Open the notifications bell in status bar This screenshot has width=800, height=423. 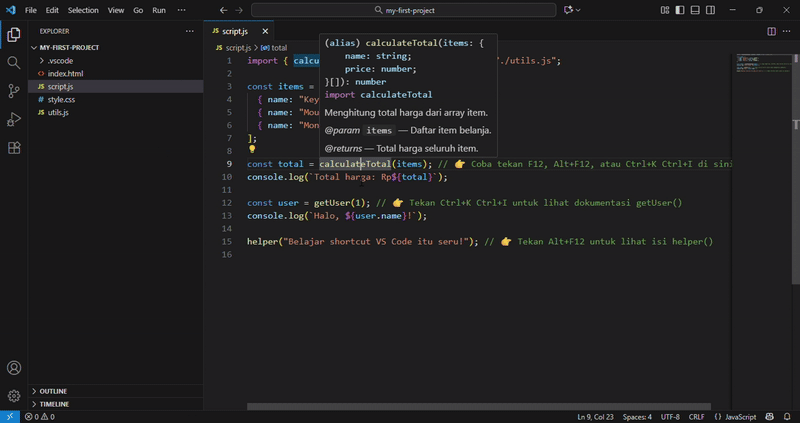click(785, 416)
